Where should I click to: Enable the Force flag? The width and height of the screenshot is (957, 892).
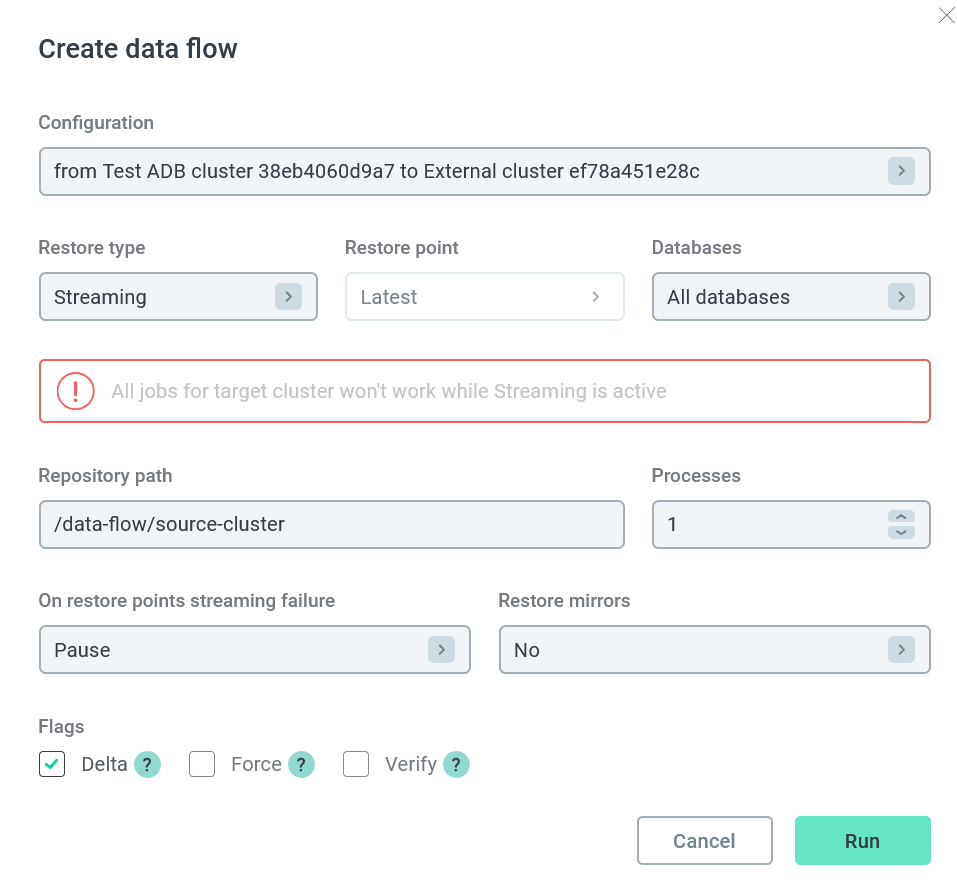point(202,764)
